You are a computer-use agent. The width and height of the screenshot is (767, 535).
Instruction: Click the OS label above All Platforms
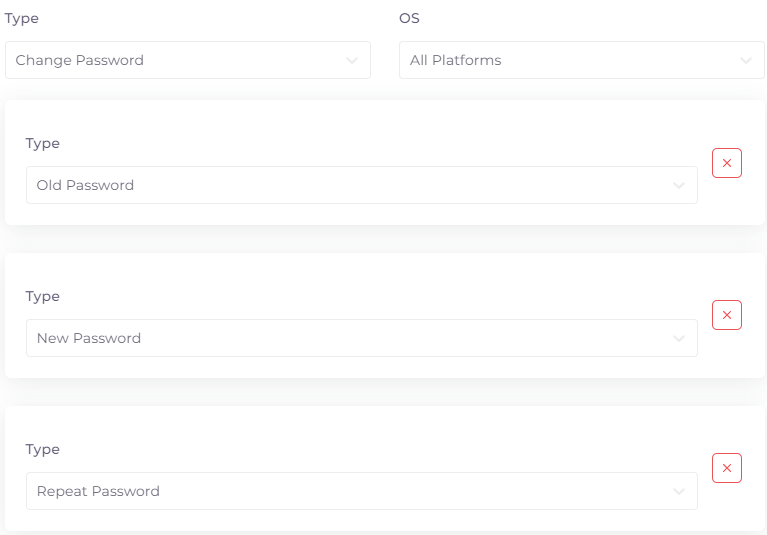[x=409, y=18]
